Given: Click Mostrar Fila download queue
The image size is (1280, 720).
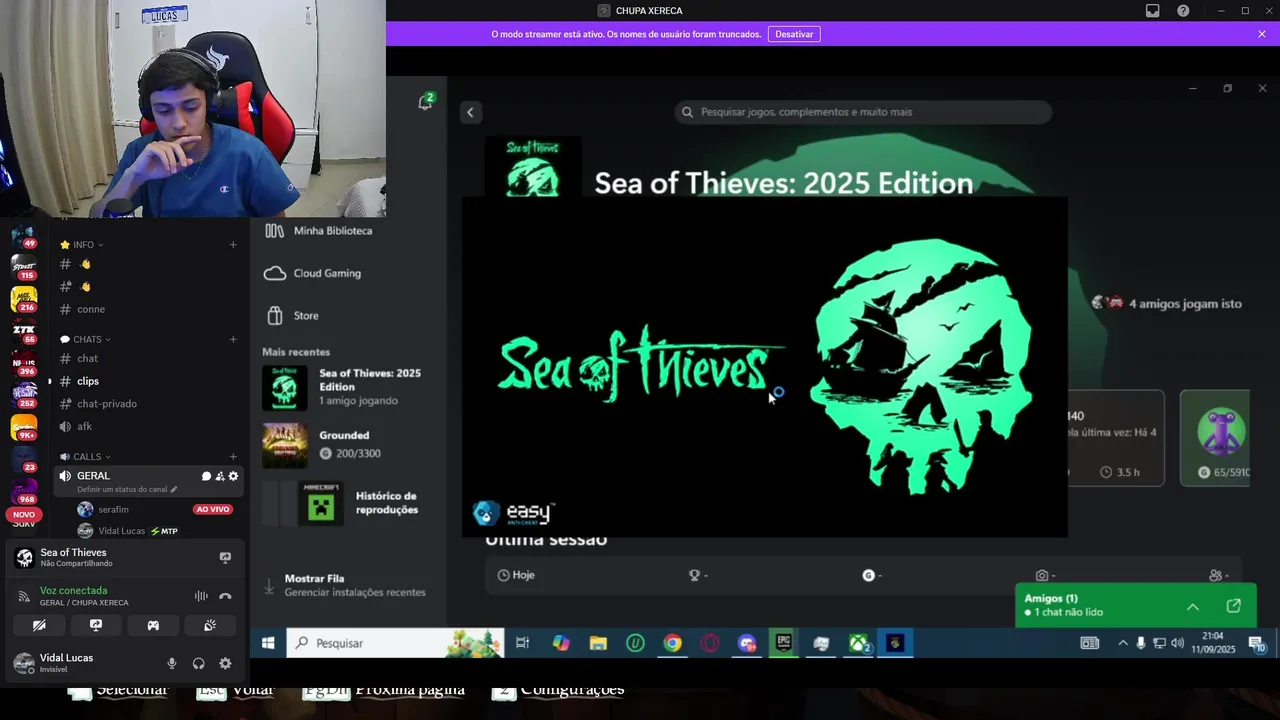Looking at the screenshot, I should click(x=344, y=585).
